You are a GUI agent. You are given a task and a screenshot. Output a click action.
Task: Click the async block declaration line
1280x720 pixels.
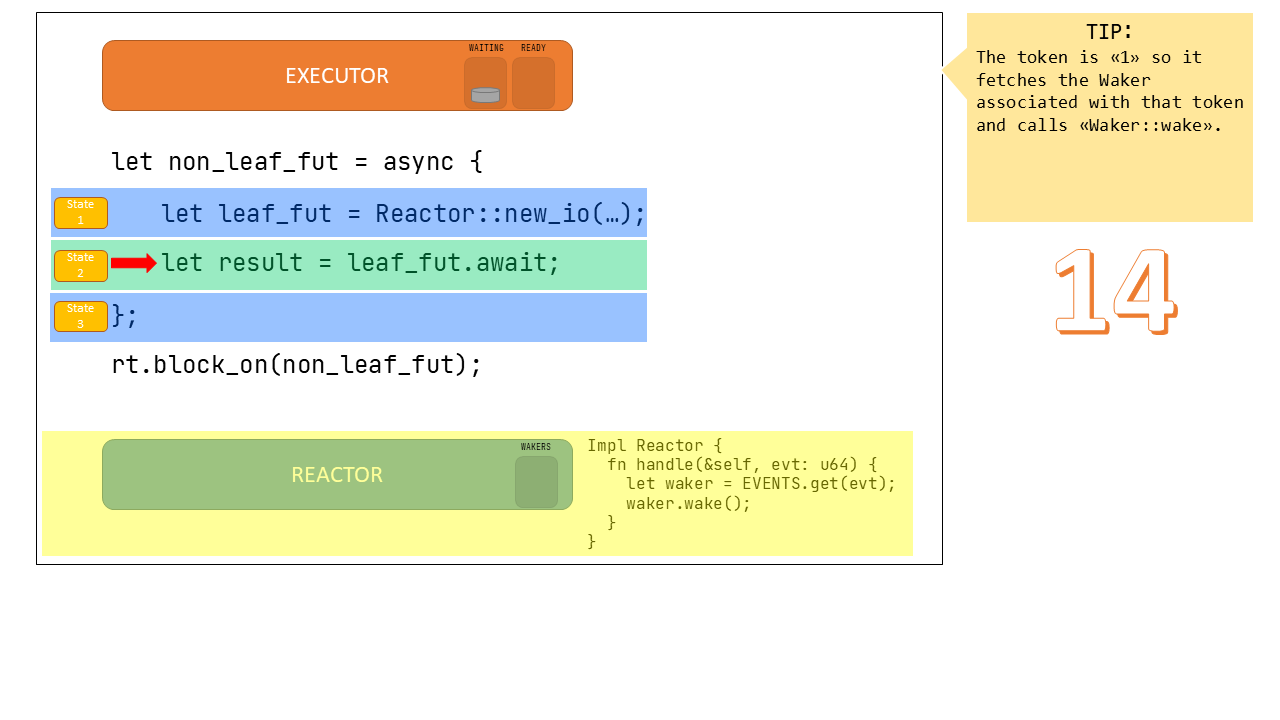296,161
